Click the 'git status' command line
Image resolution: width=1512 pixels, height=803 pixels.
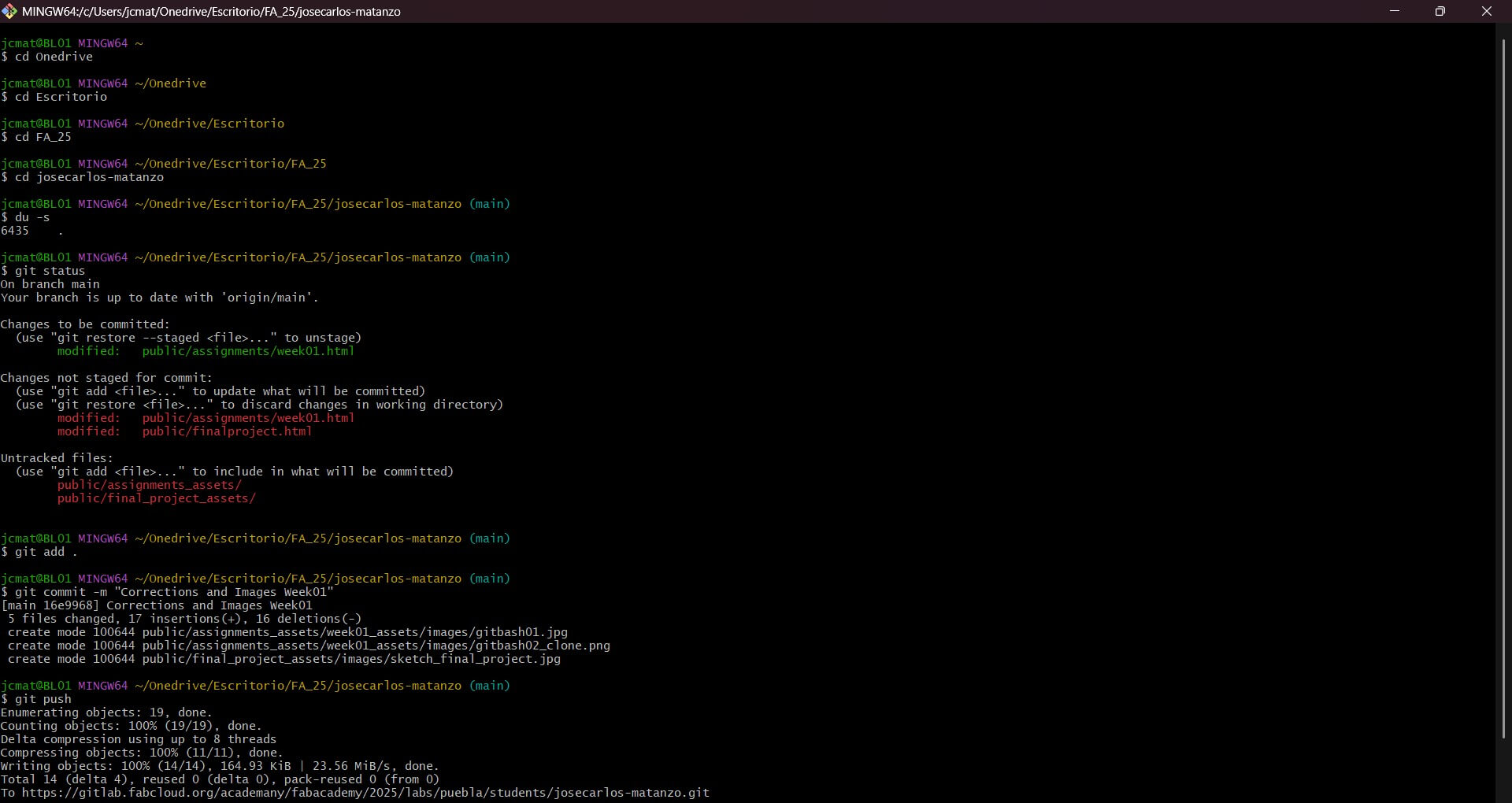43,271
